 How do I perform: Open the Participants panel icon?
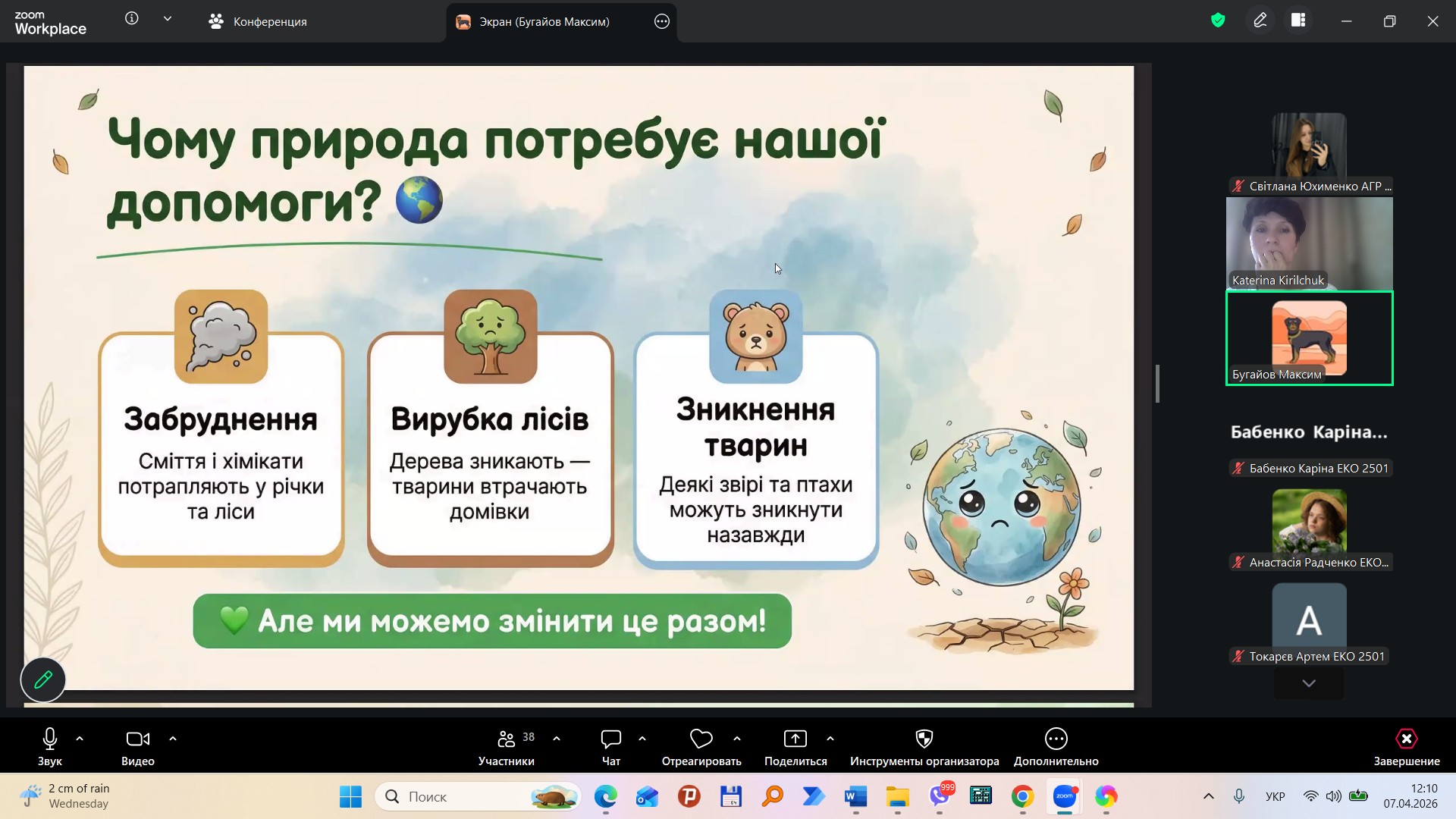click(506, 739)
